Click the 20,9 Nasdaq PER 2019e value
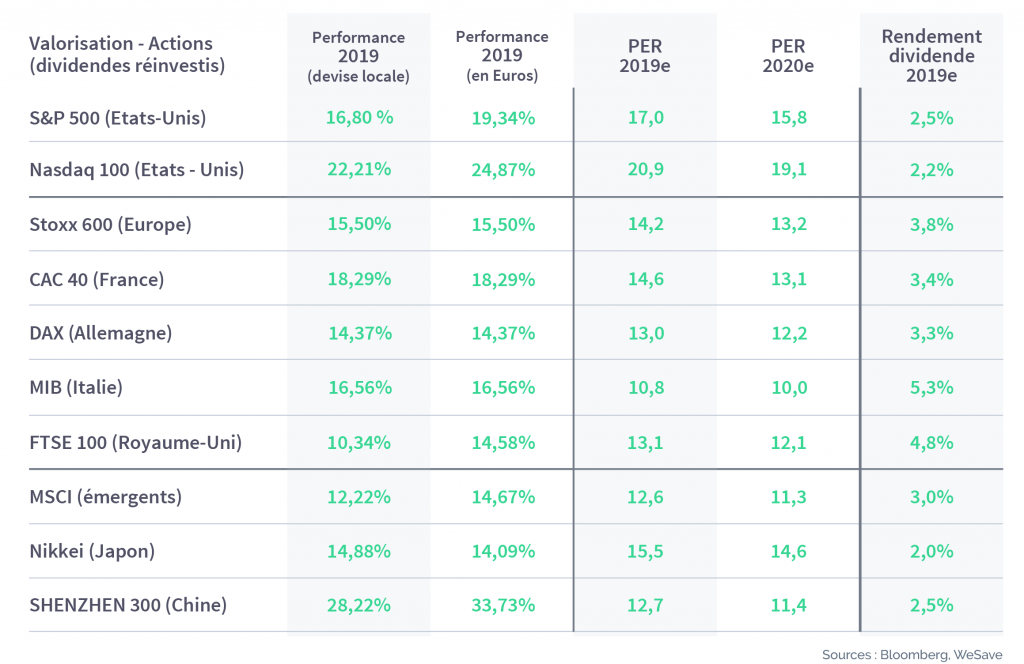The width and height of the screenshot is (1024, 664). 646,170
